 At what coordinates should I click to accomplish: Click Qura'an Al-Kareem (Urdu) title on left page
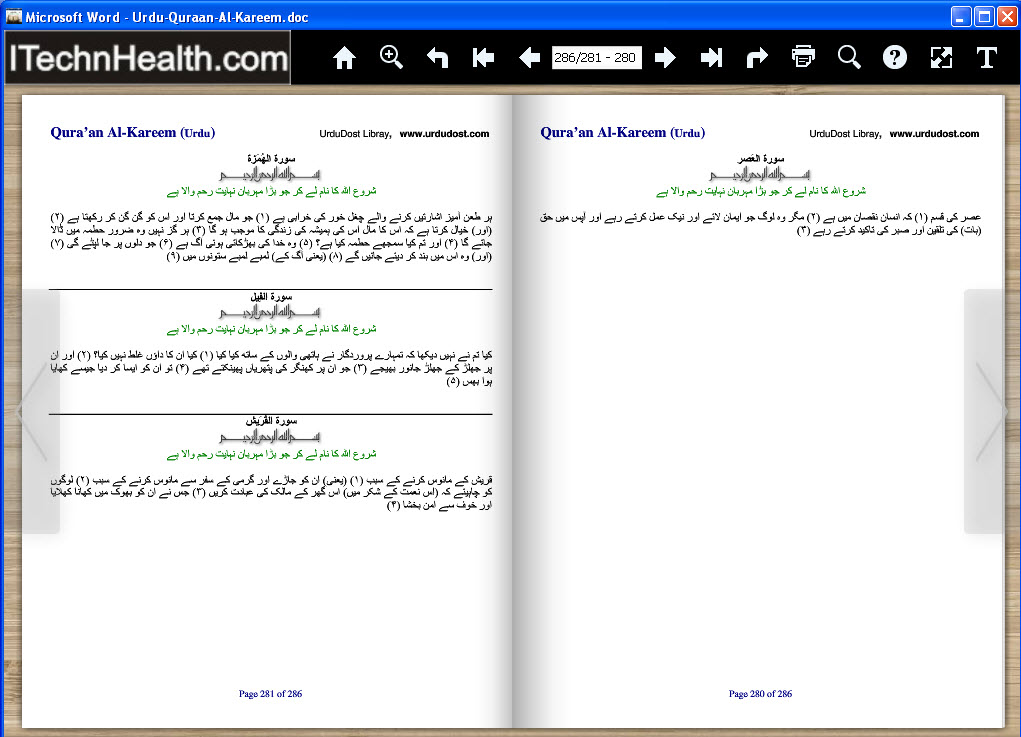[x=133, y=133]
